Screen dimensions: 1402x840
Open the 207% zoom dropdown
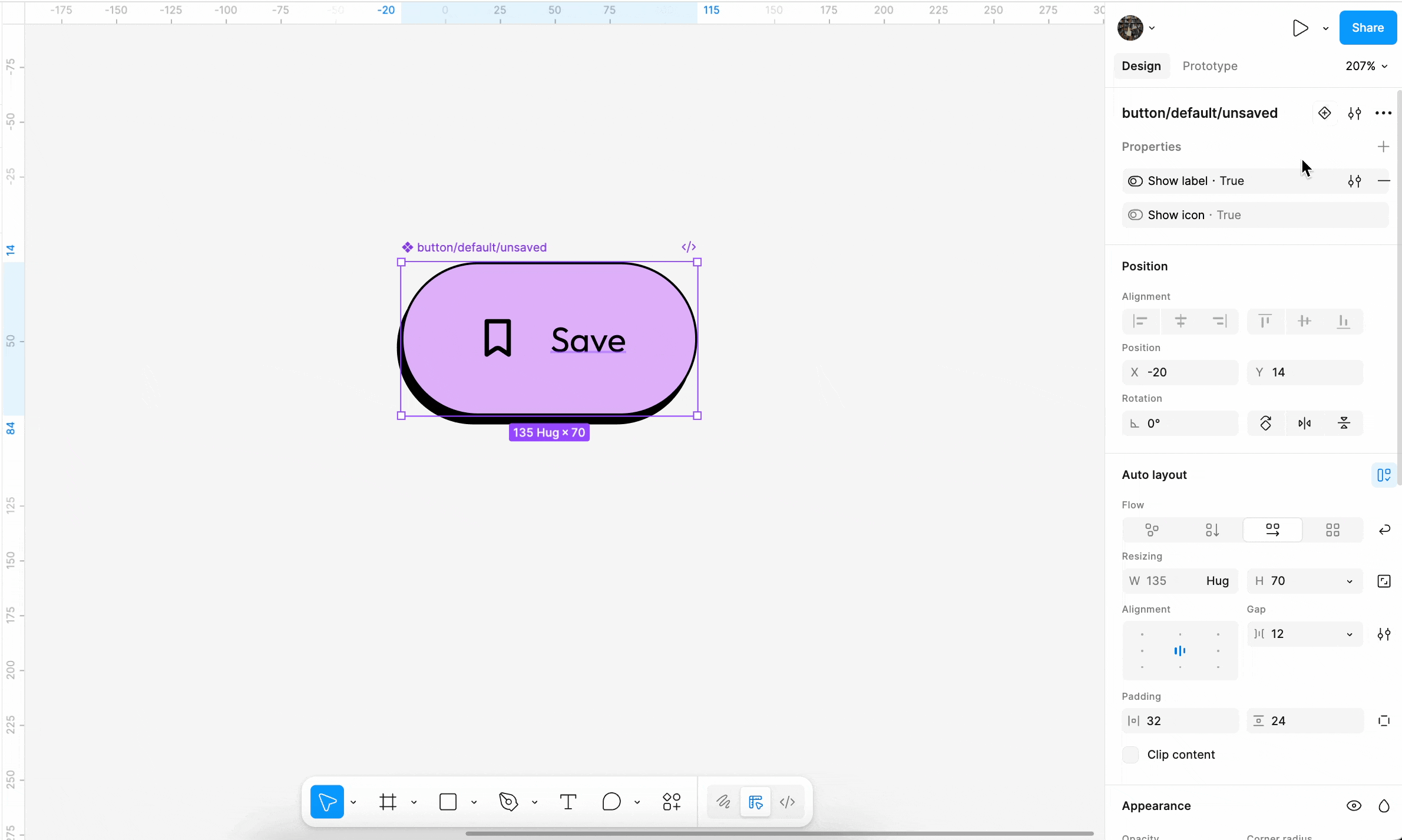tap(1367, 66)
